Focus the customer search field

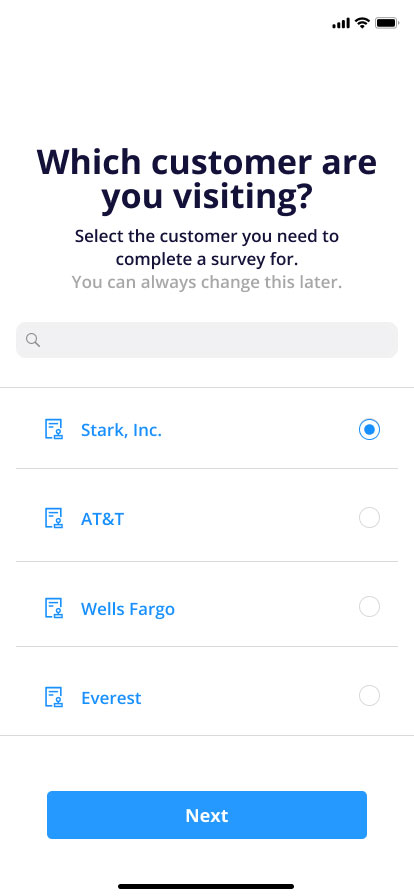click(x=207, y=340)
